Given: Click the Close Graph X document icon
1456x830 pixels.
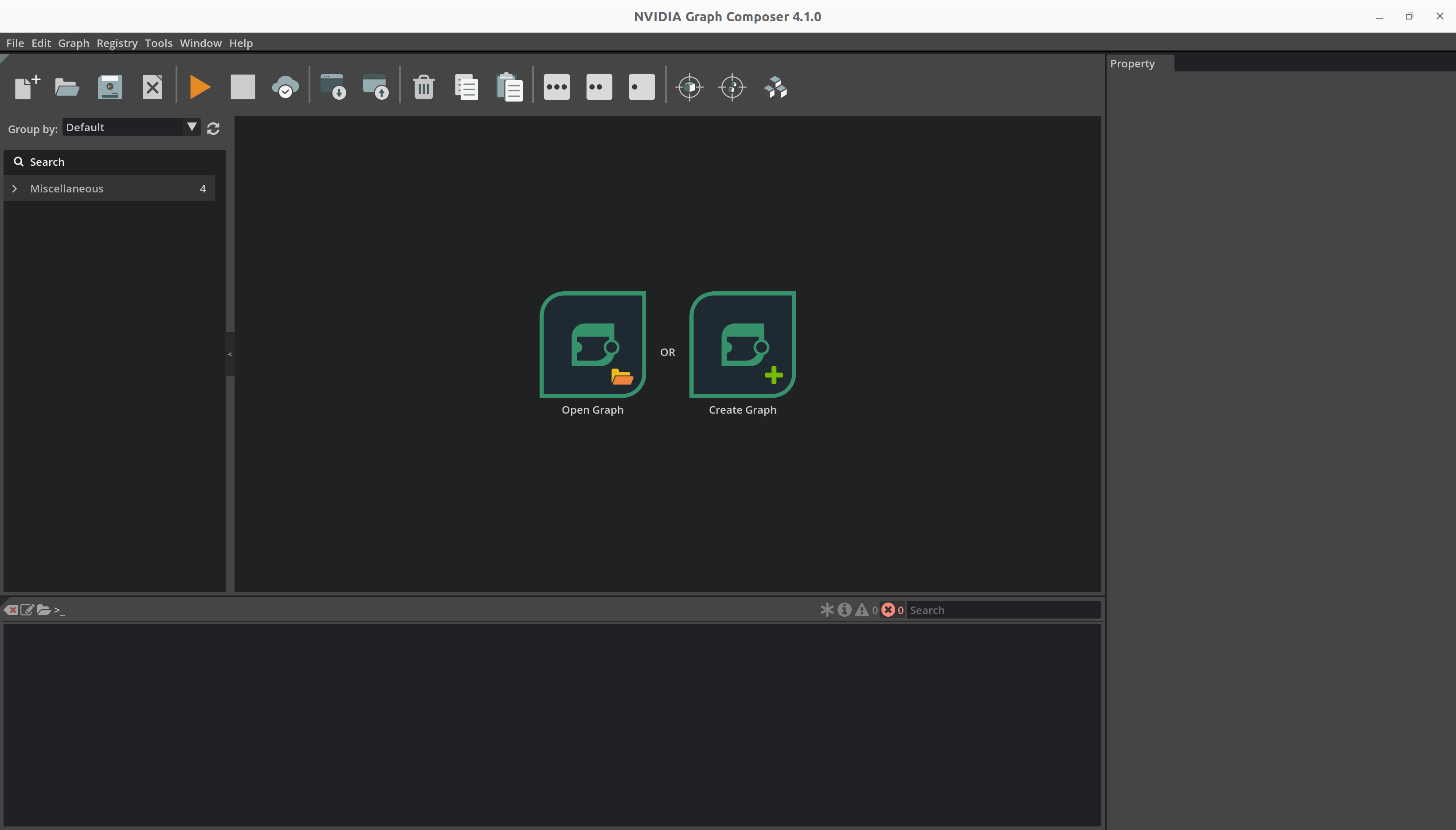Looking at the screenshot, I should pos(152,87).
